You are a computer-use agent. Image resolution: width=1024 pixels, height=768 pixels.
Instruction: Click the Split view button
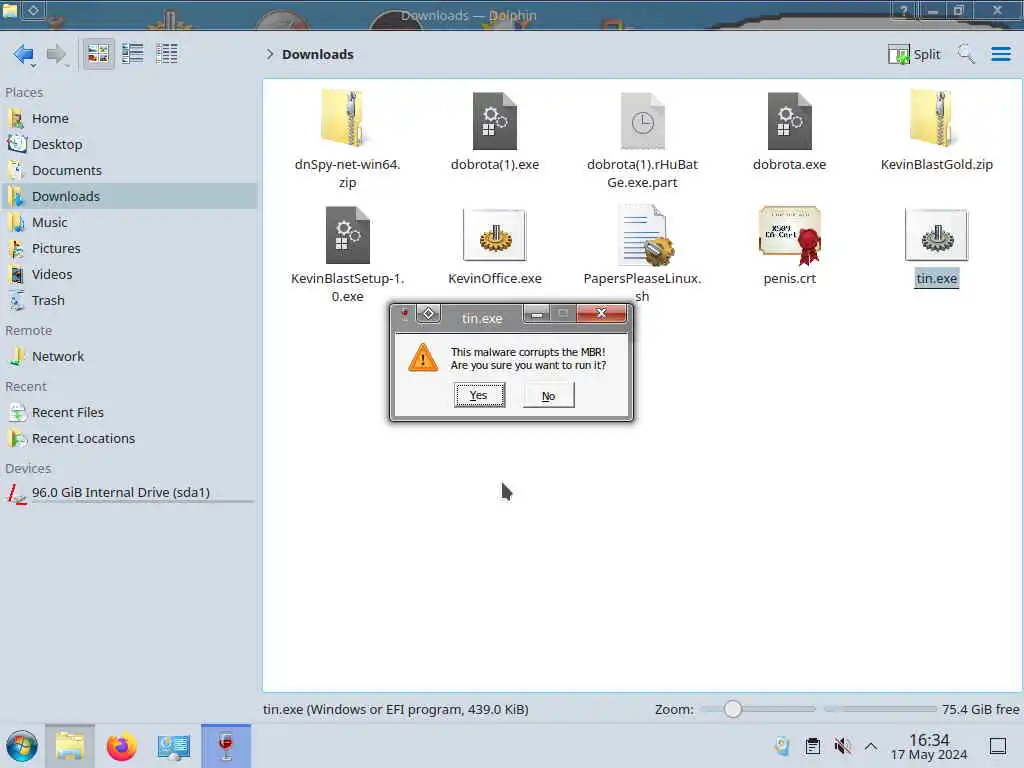click(x=914, y=54)
